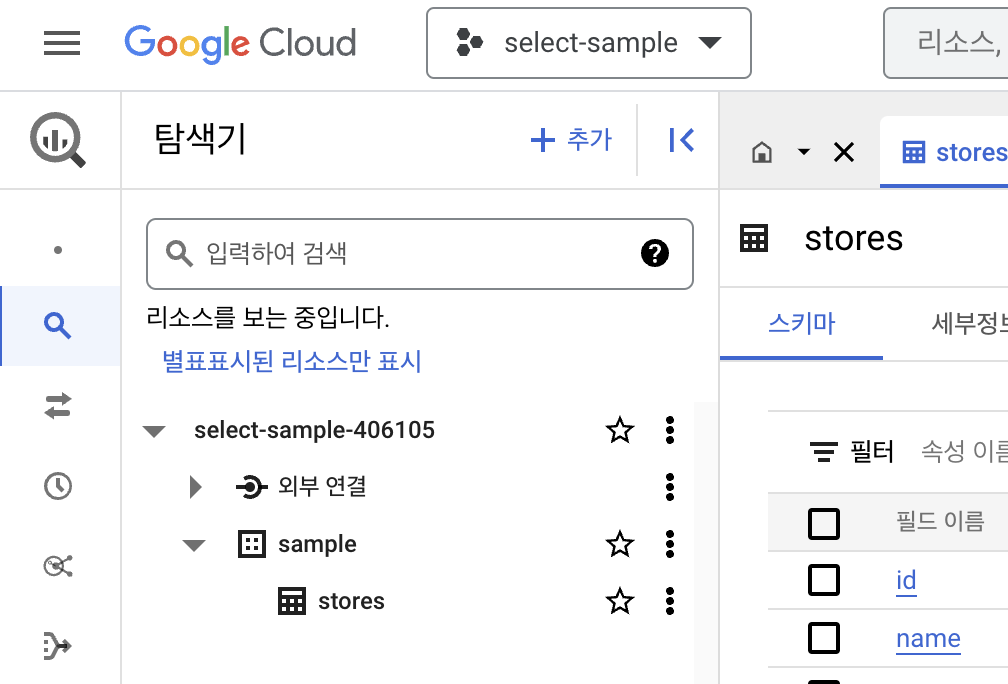Select the select-sample-406105 project label

click(x=314, y=430)
